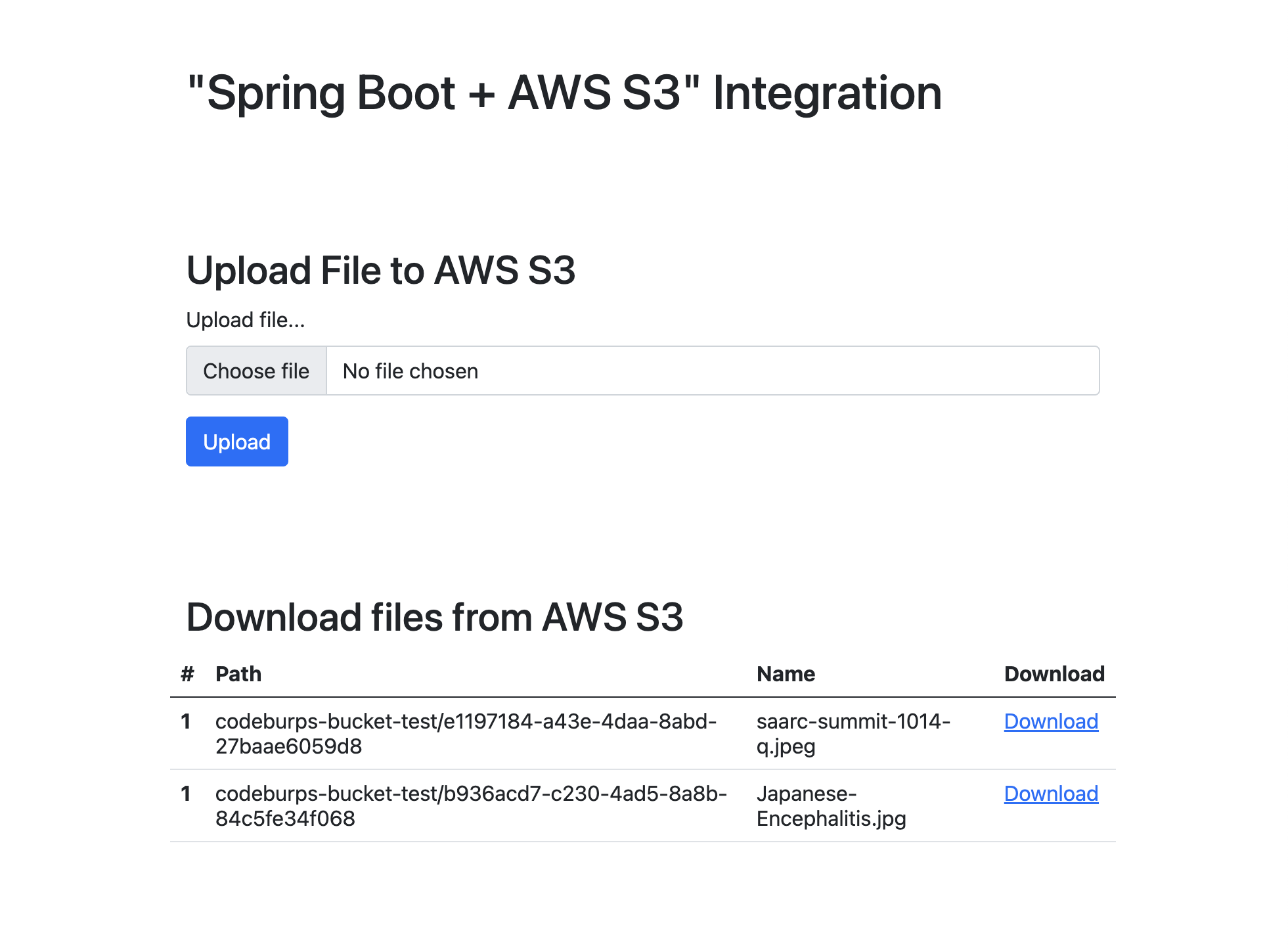Select the path ending in 27baae6059d8
Image resolution: width=1288 pixels, height=950 pixels.
point(466,734)
